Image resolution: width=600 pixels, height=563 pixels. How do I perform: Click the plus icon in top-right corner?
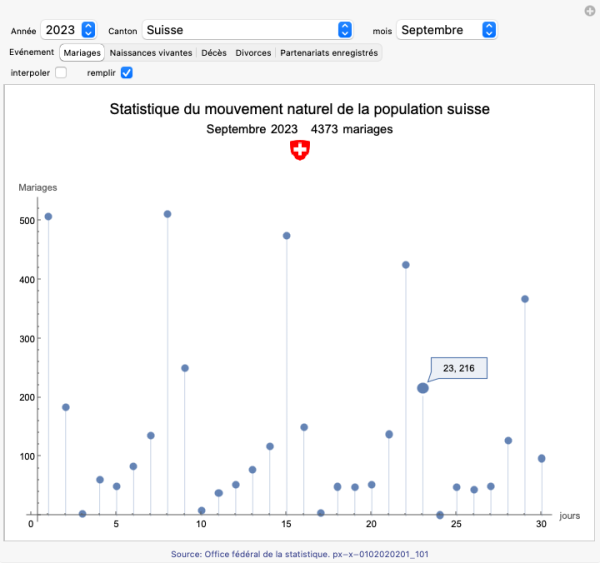pyautogui.click(x=589, y=10)
